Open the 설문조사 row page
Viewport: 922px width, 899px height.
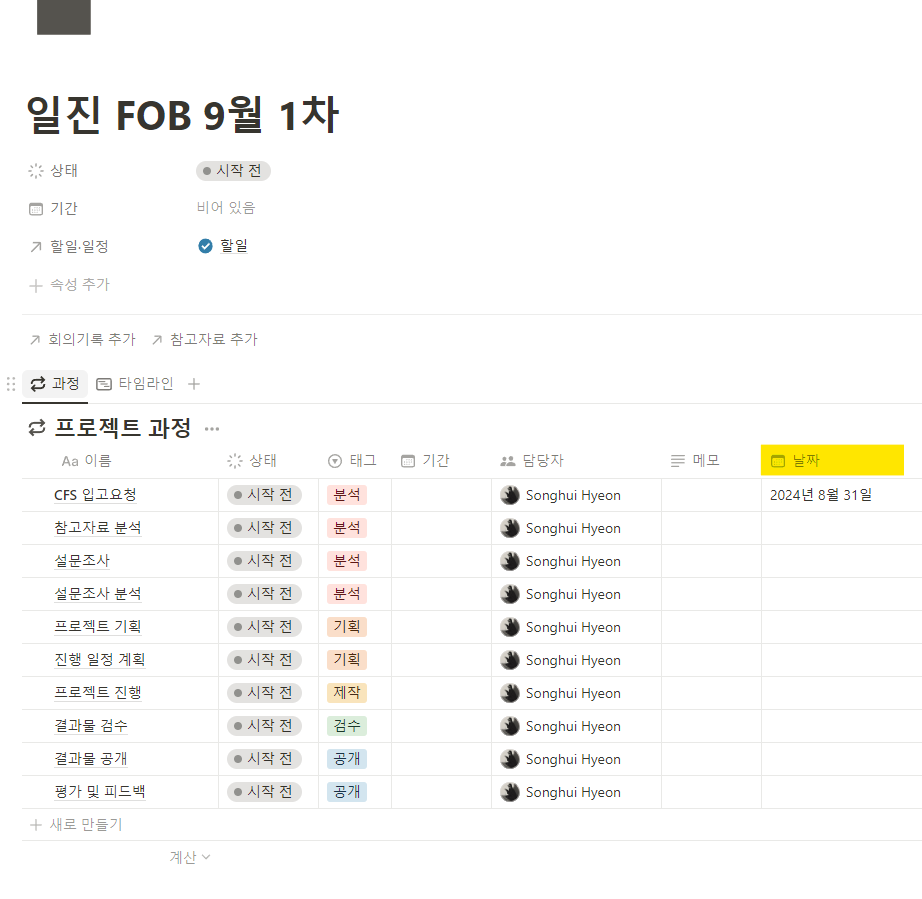click(x=82, y=561)
